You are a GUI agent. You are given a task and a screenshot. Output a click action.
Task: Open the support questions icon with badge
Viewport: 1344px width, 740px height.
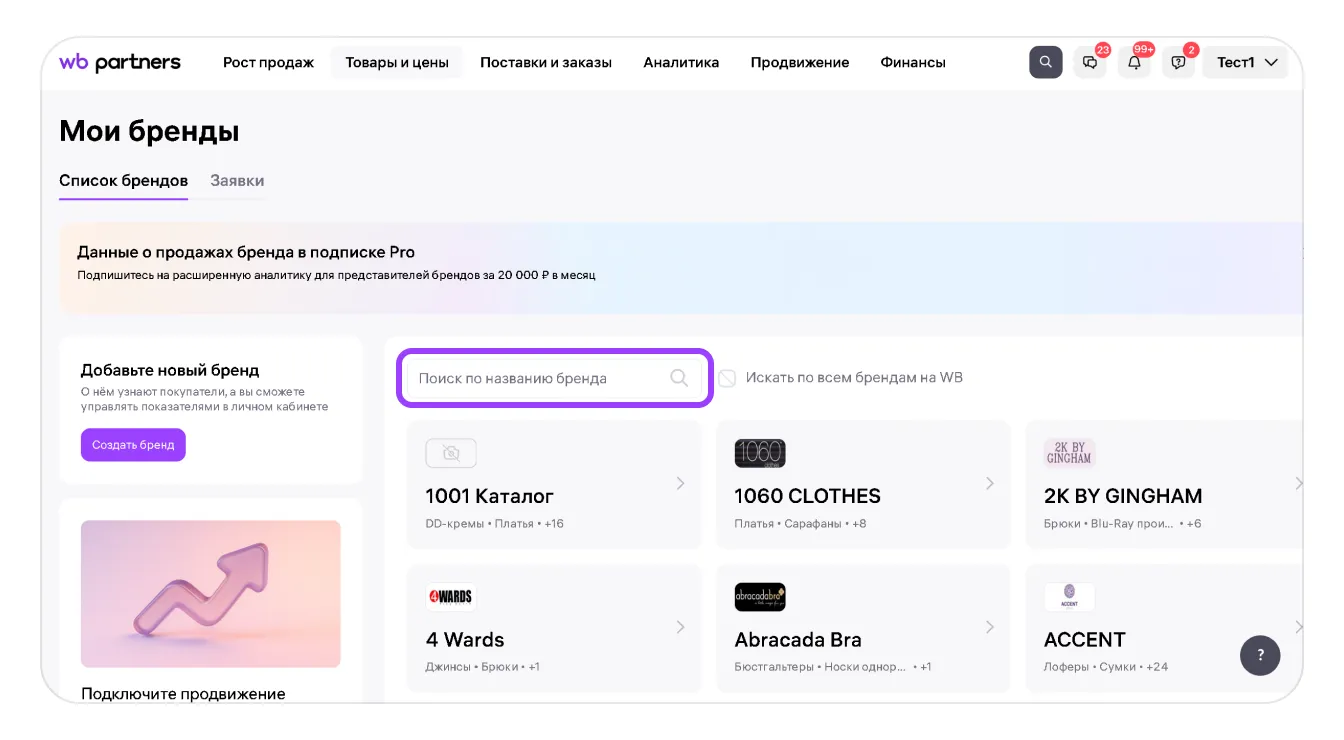pos(1178,62)
